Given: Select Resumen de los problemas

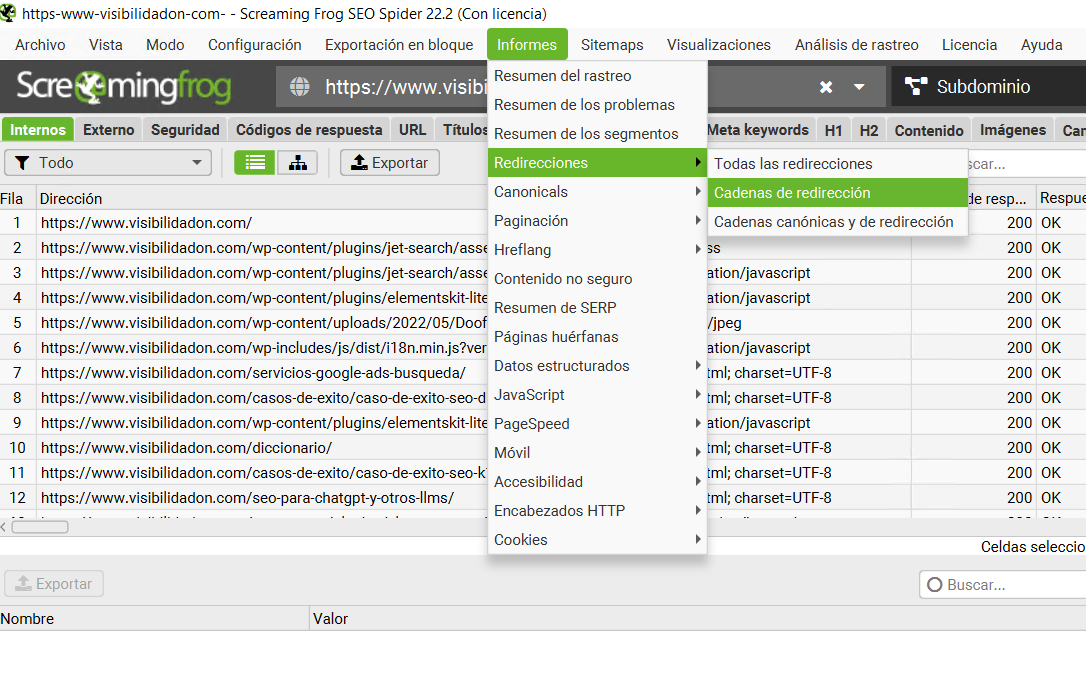Looking at the screenshot, I should pos(597,105).
